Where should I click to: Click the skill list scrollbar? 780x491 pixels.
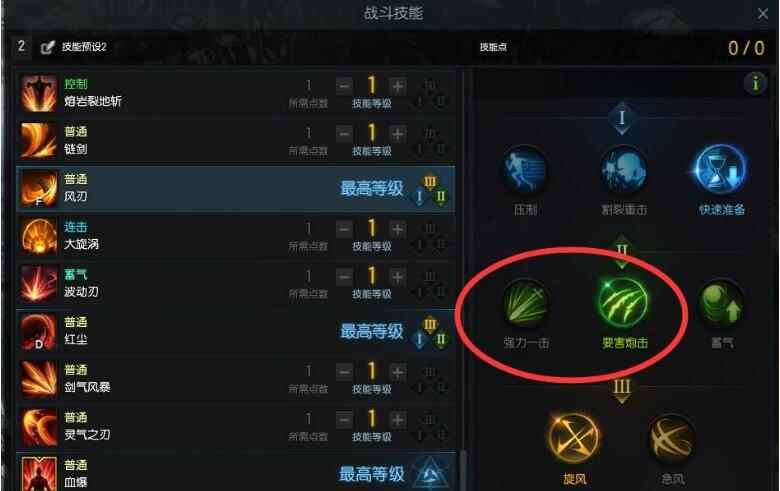(x=463, y=470)
